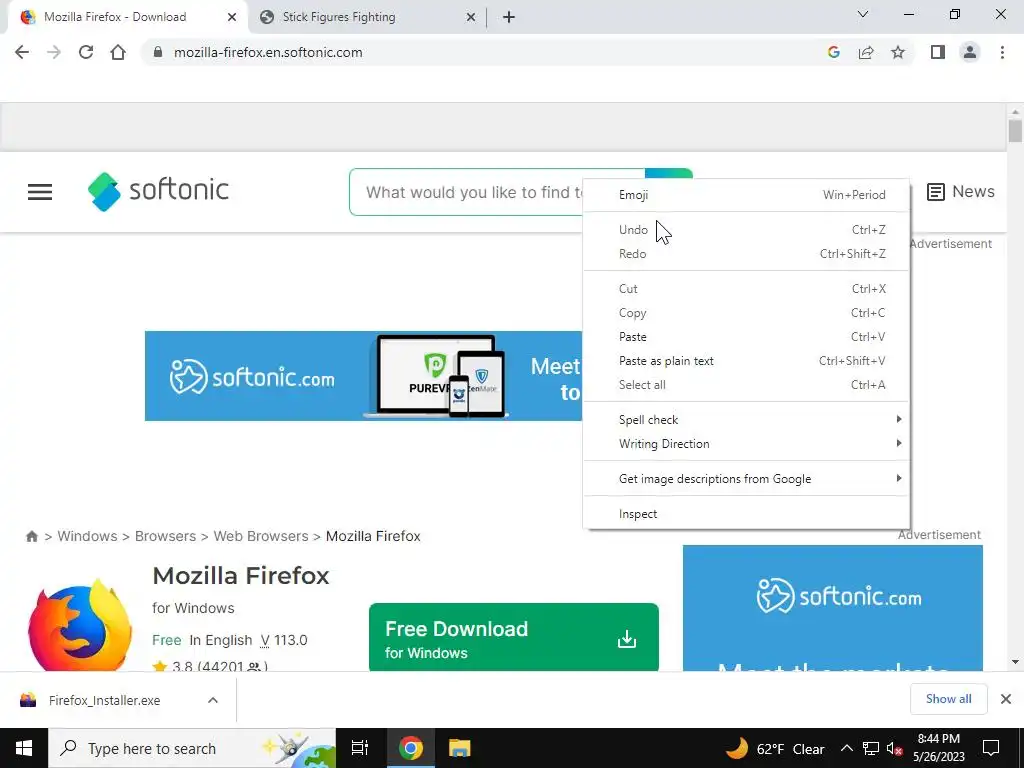Click page scrollbar down arrow
Image resolution: width=1024 pixels, height=768 pixels.
[1015, 662]
